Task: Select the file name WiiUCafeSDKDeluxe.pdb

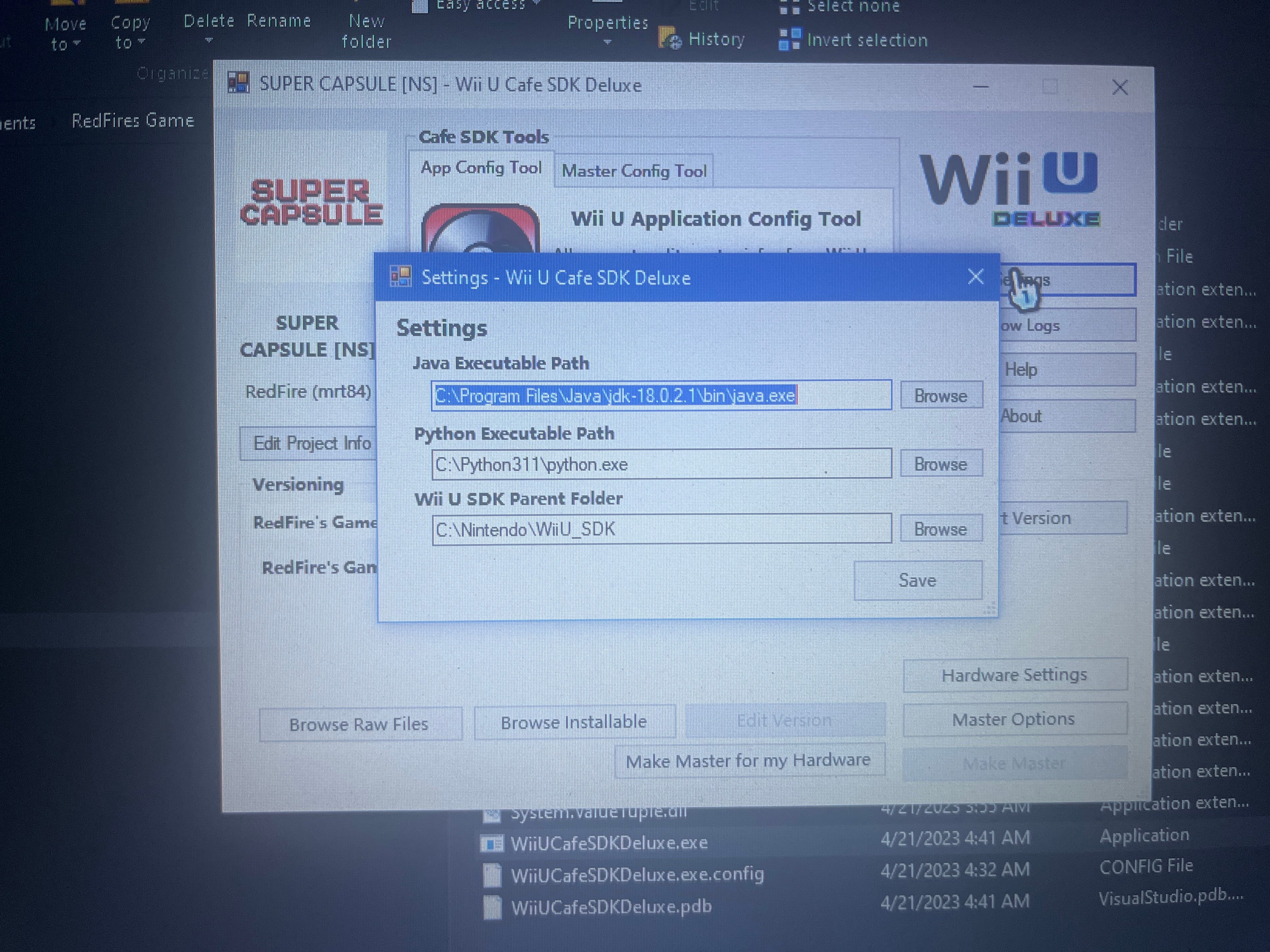Action: tap(611, 907)
